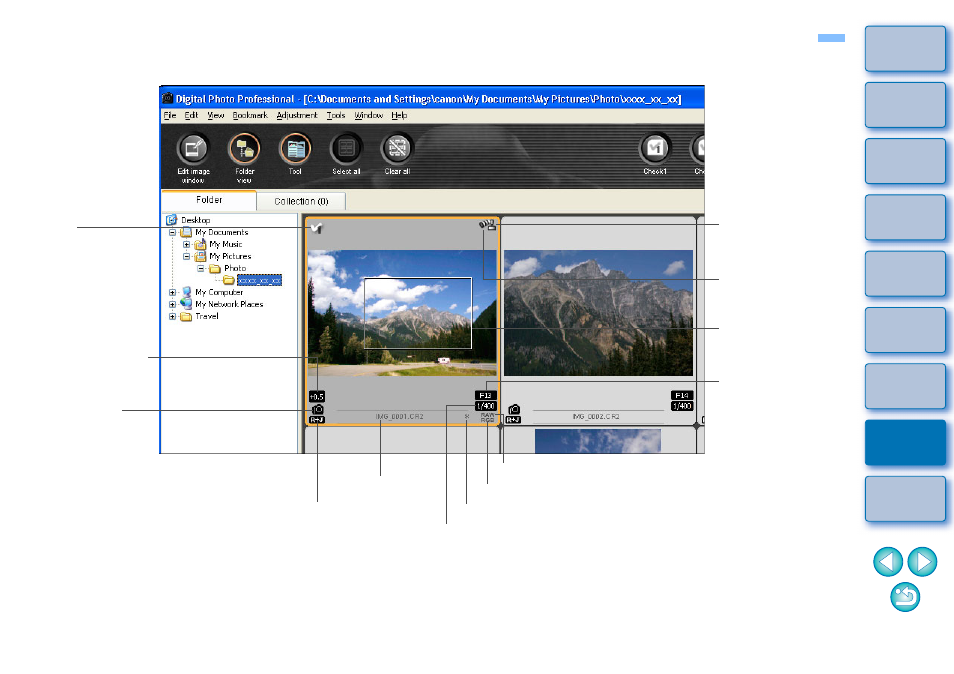954x674 pixels.
Task: Click the Clear all toolbar icon
Action: pos(397,149)
